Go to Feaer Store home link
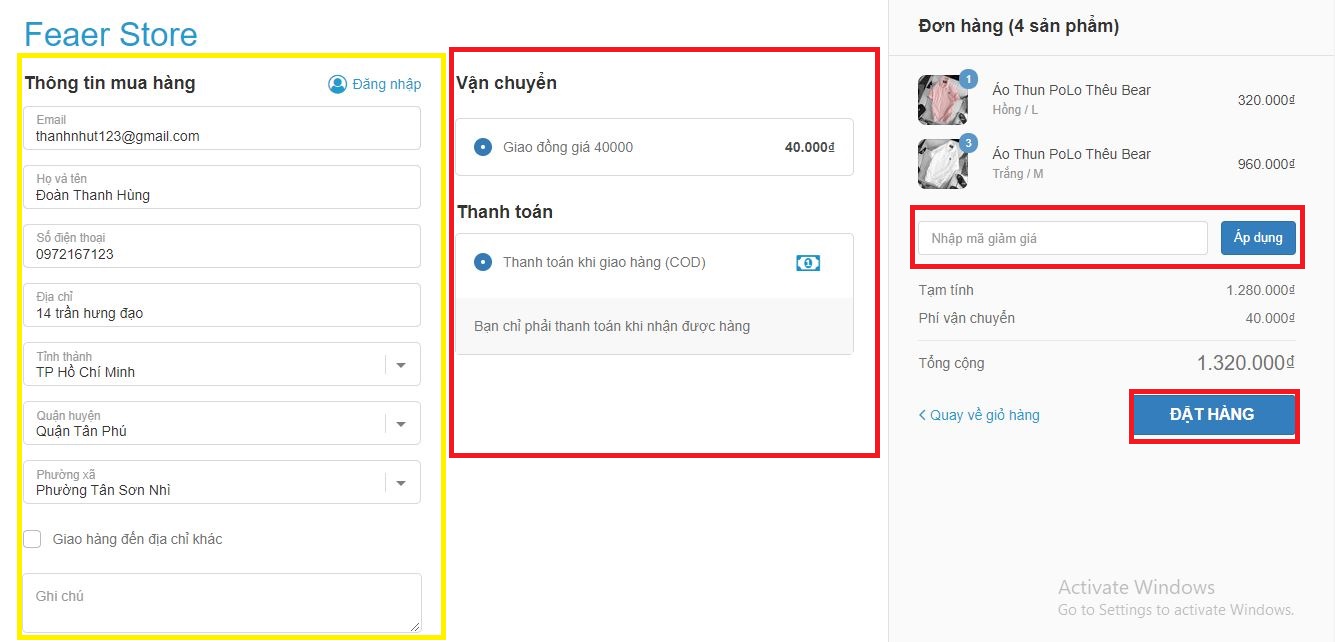The image size is (1335, 642). point(110,35)
